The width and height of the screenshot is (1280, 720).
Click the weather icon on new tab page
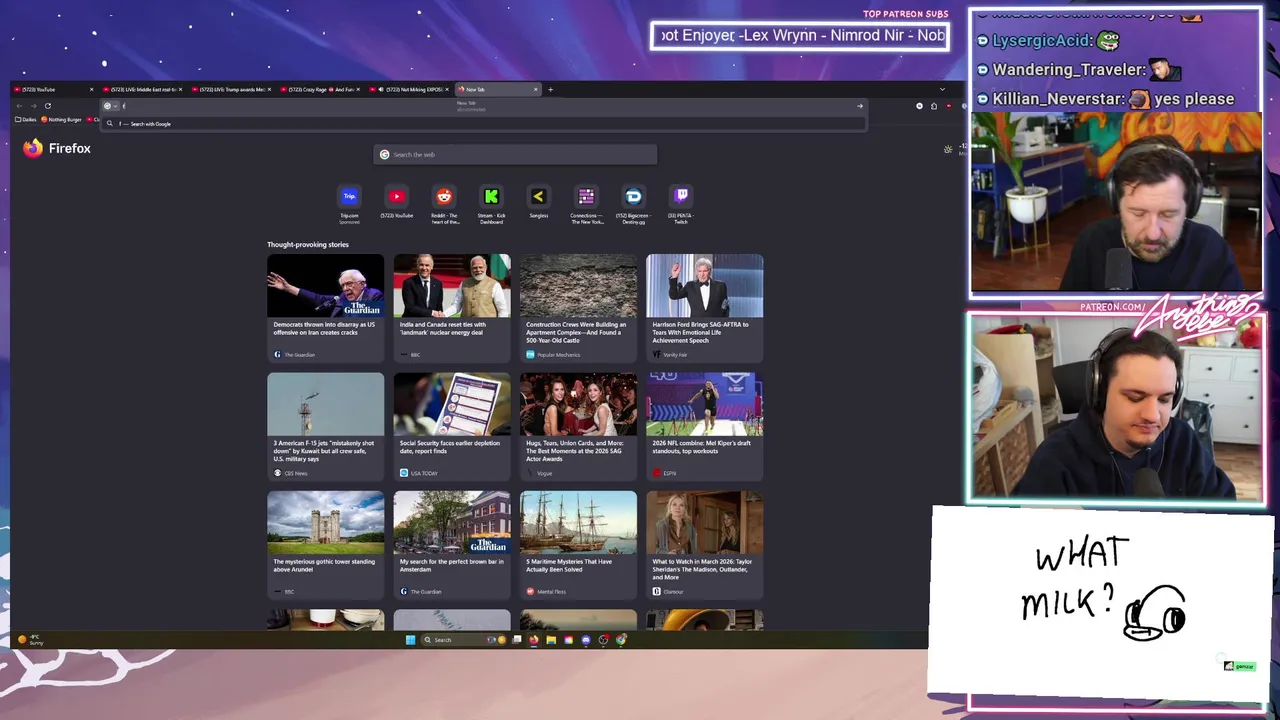coord(948,149)
